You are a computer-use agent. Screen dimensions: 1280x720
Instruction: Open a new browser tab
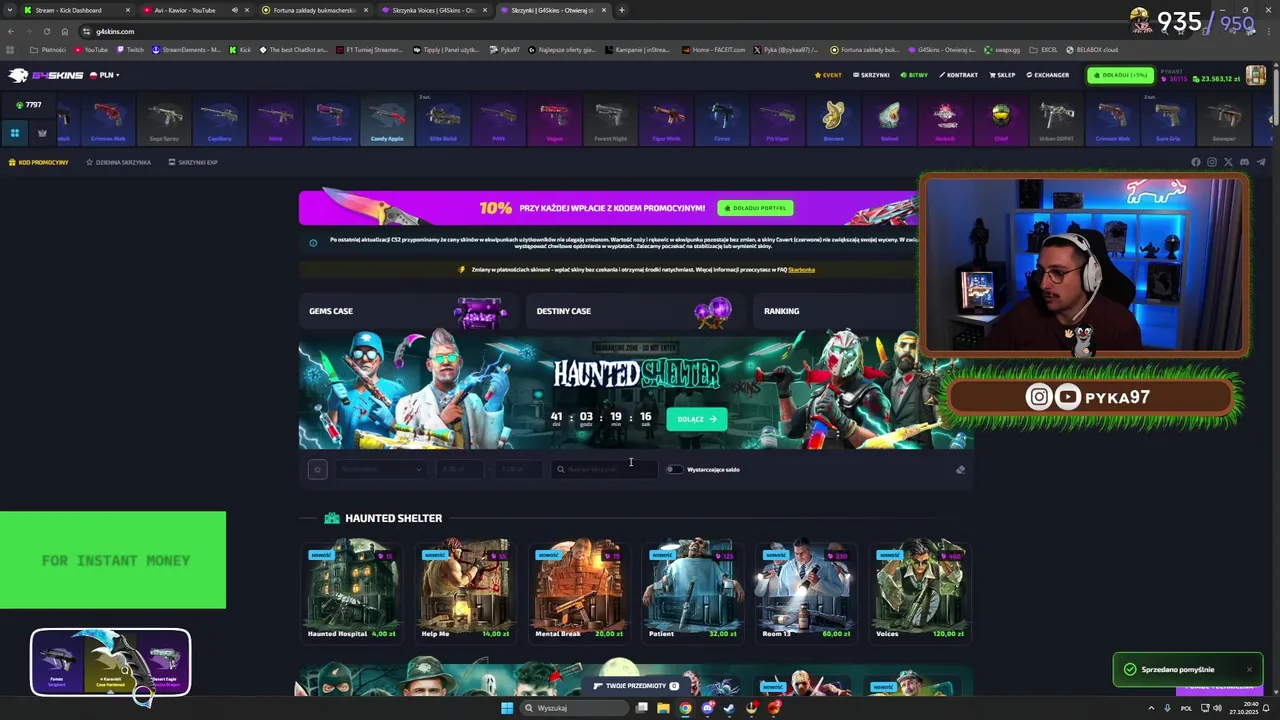622,10
